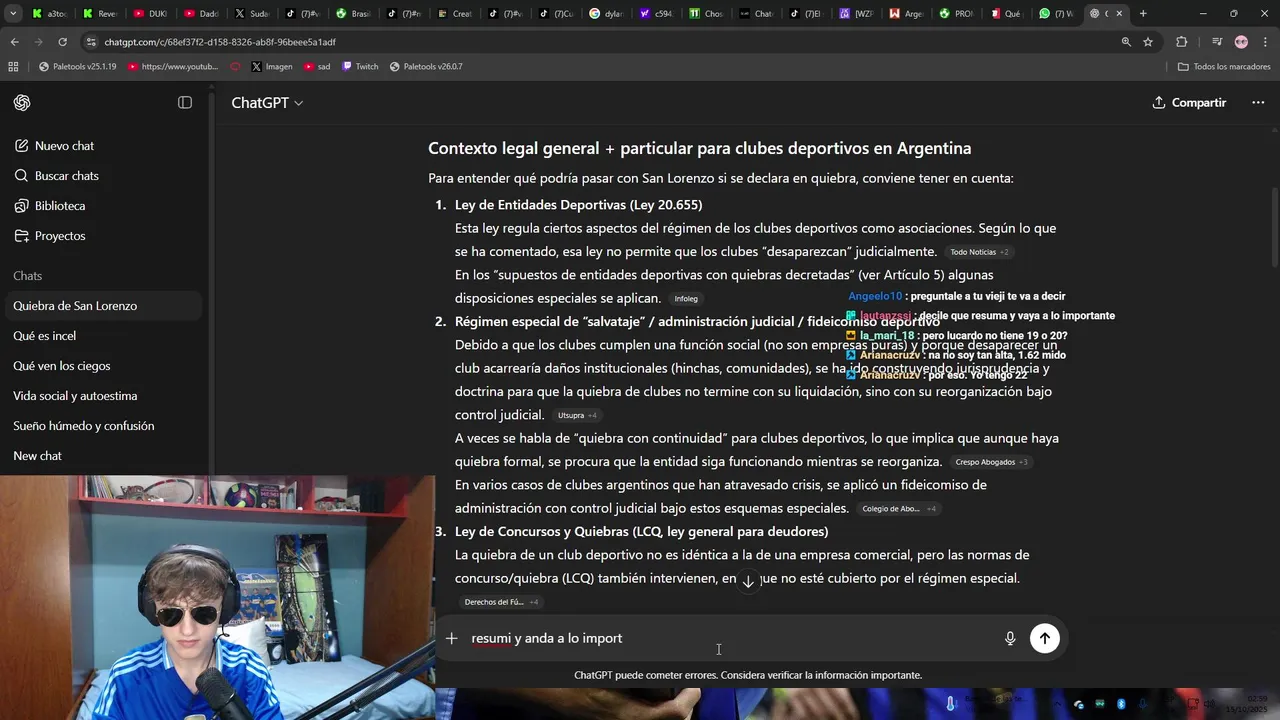
Task: Reload the page with refresh icon
Action: click(62, 42)
